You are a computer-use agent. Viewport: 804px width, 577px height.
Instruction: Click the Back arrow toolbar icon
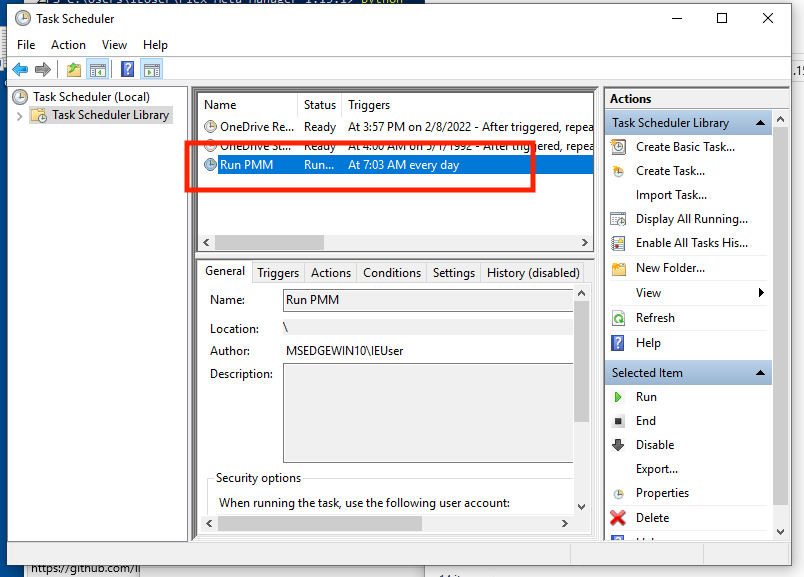point(20,69)
